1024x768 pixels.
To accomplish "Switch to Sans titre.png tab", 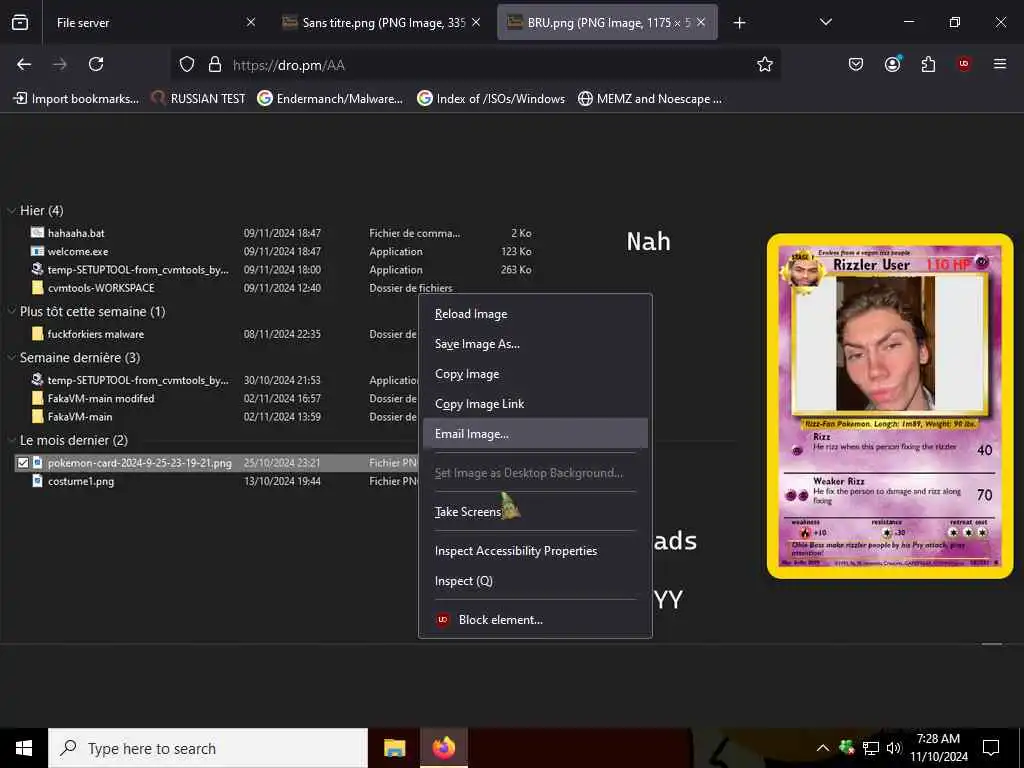I will pos(382,23).
